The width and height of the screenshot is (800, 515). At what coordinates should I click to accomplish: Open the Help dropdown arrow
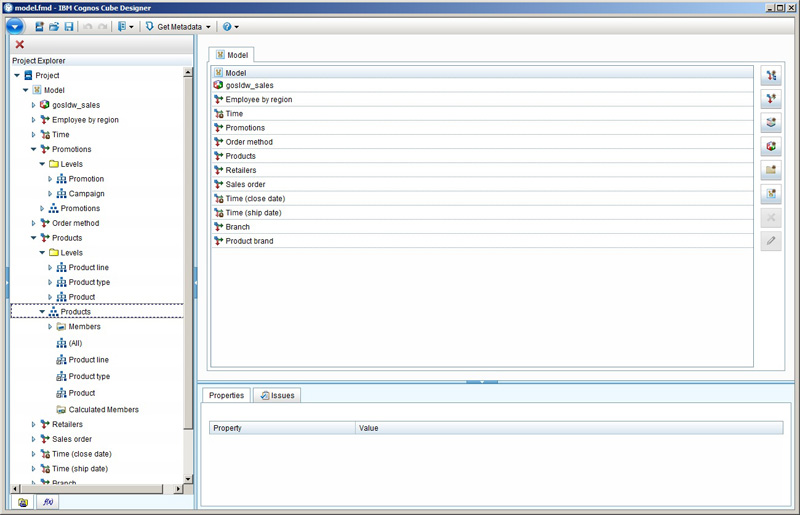point(236,27)
